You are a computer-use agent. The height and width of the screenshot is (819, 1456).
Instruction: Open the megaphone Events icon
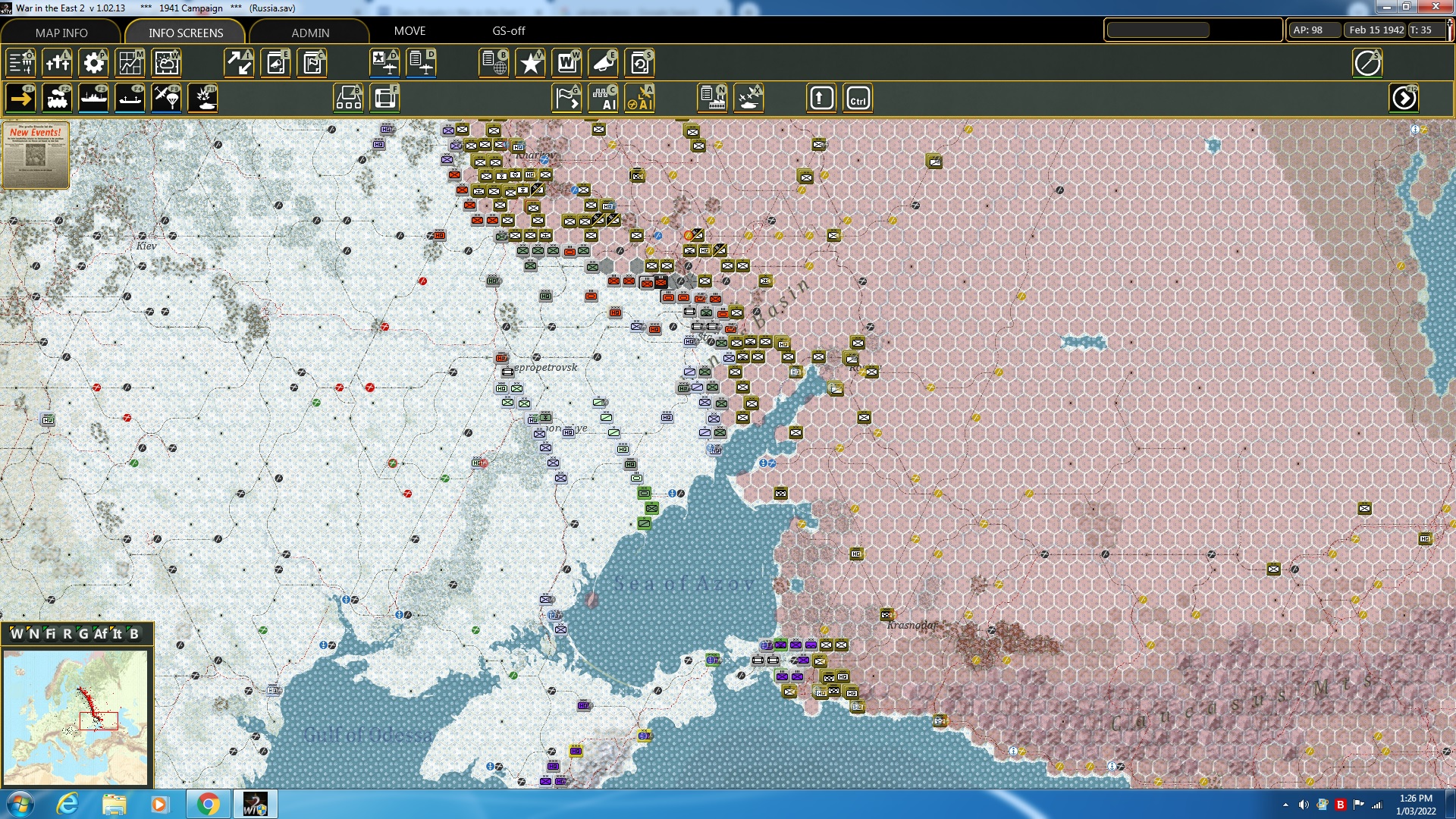[x=604, y=63]
